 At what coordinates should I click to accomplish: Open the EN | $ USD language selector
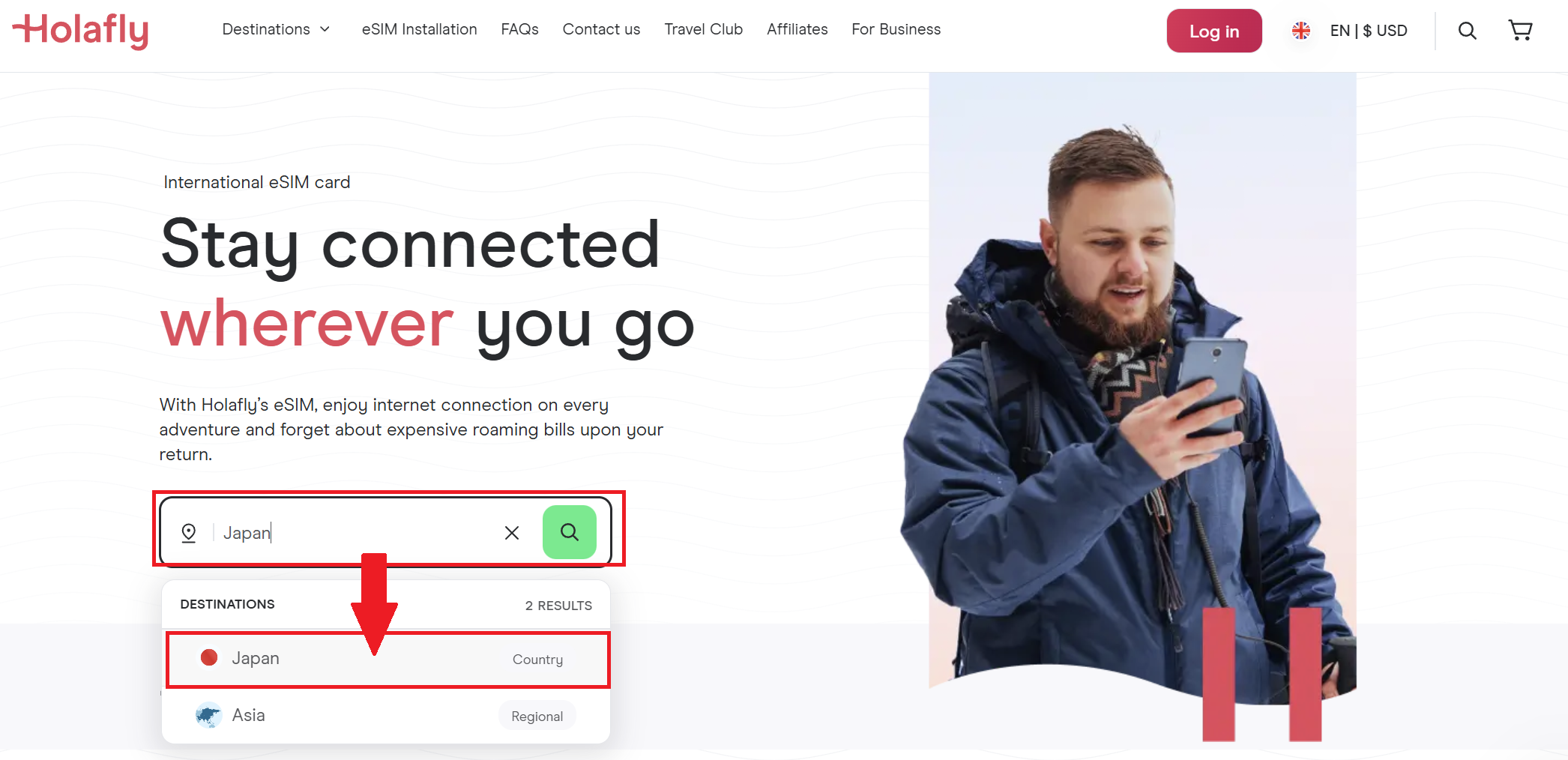pos(1350,31)
